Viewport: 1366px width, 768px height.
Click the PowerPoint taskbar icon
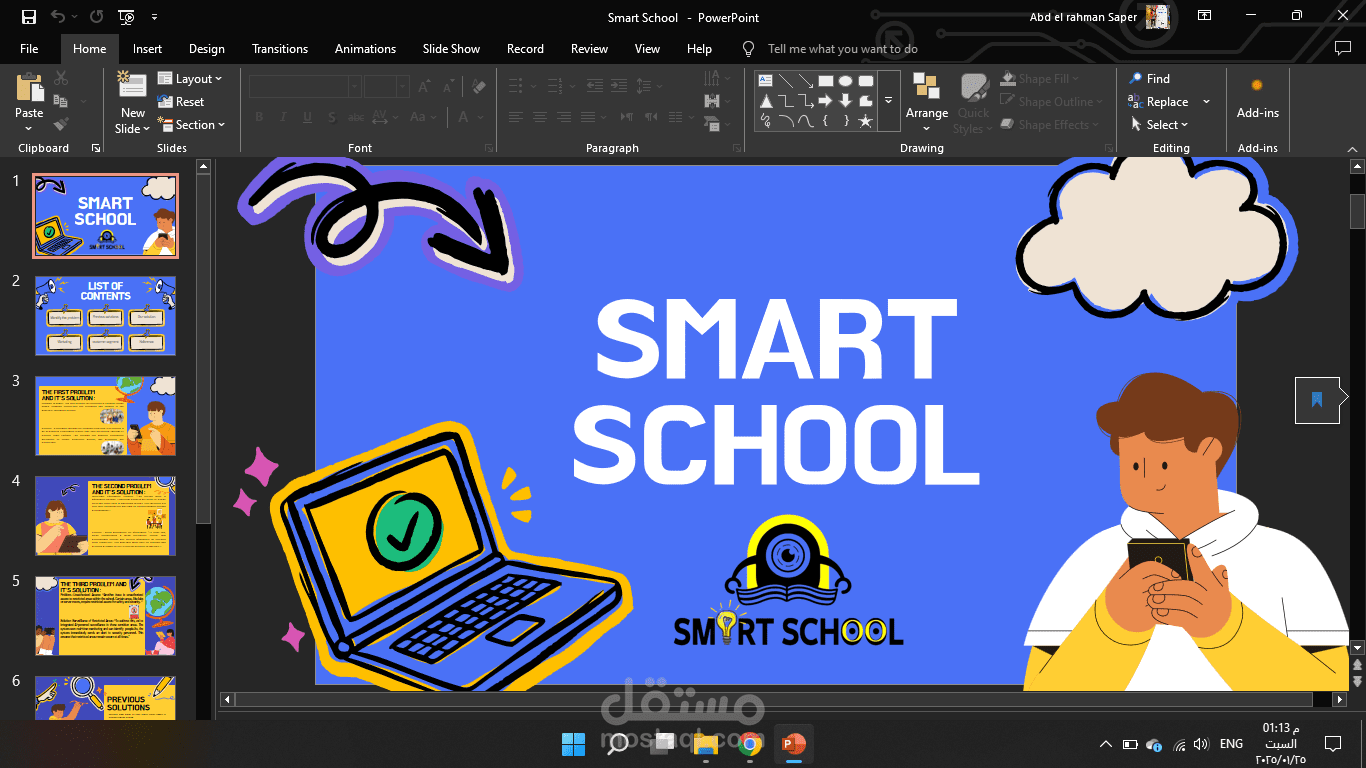794,744
